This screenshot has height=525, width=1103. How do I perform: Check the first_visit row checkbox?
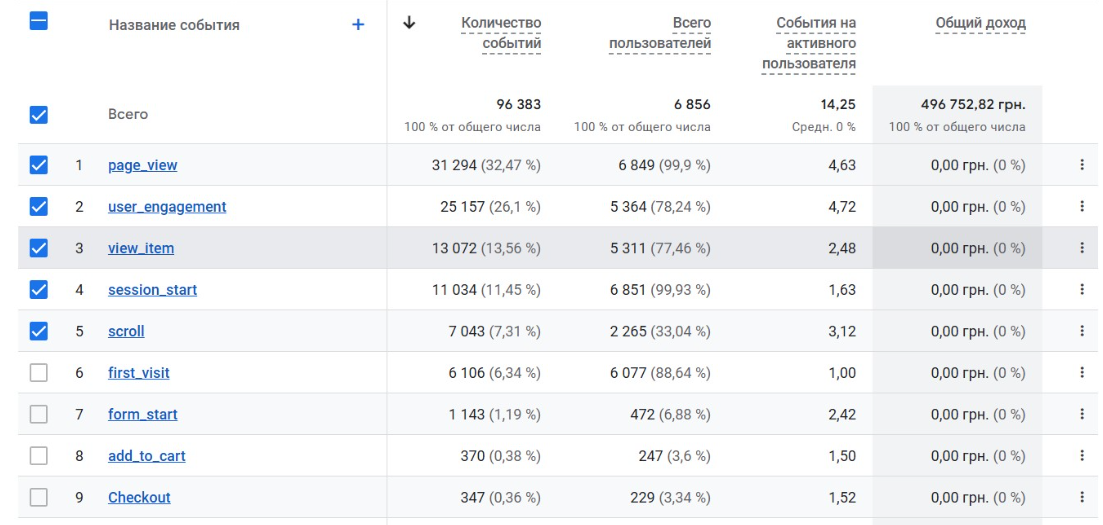click(39, 373)
